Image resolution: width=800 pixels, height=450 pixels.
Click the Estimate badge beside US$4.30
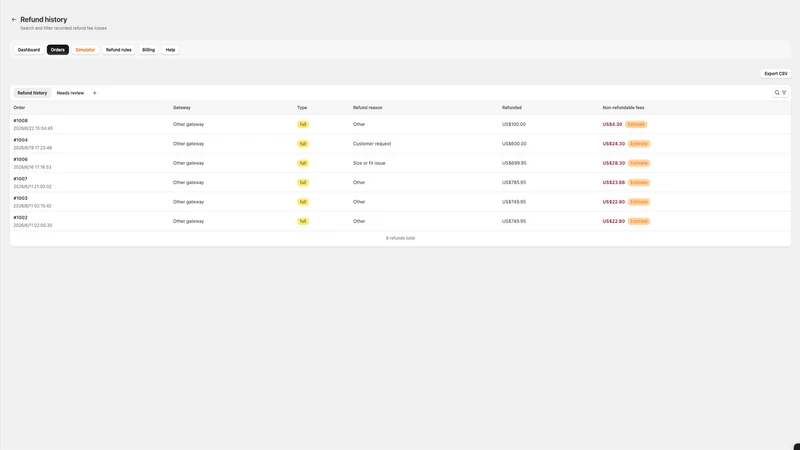[636, 124]
